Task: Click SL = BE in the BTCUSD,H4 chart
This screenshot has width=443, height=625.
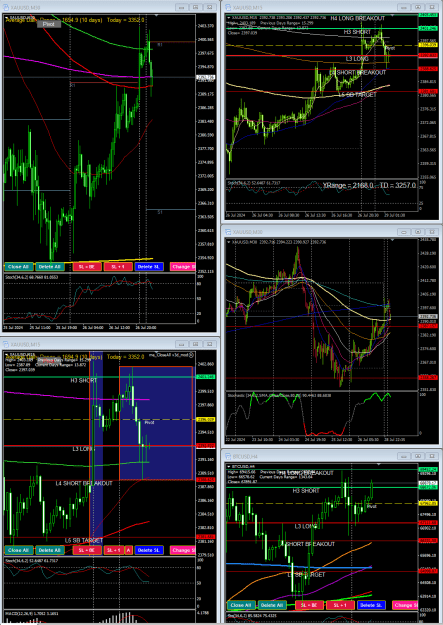Action: (x=309, y=605)
